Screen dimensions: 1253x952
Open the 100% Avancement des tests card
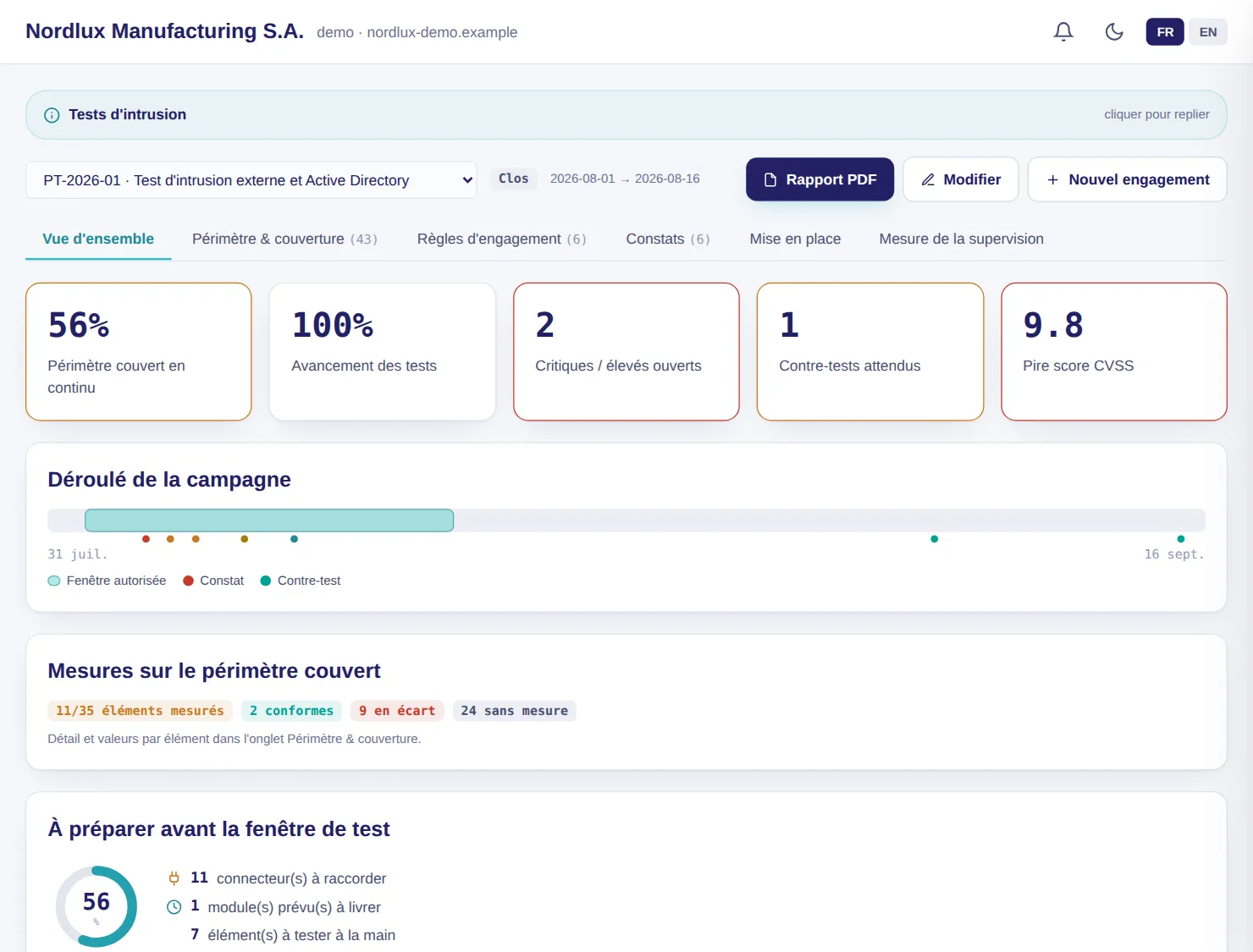[x=383, y=352]
